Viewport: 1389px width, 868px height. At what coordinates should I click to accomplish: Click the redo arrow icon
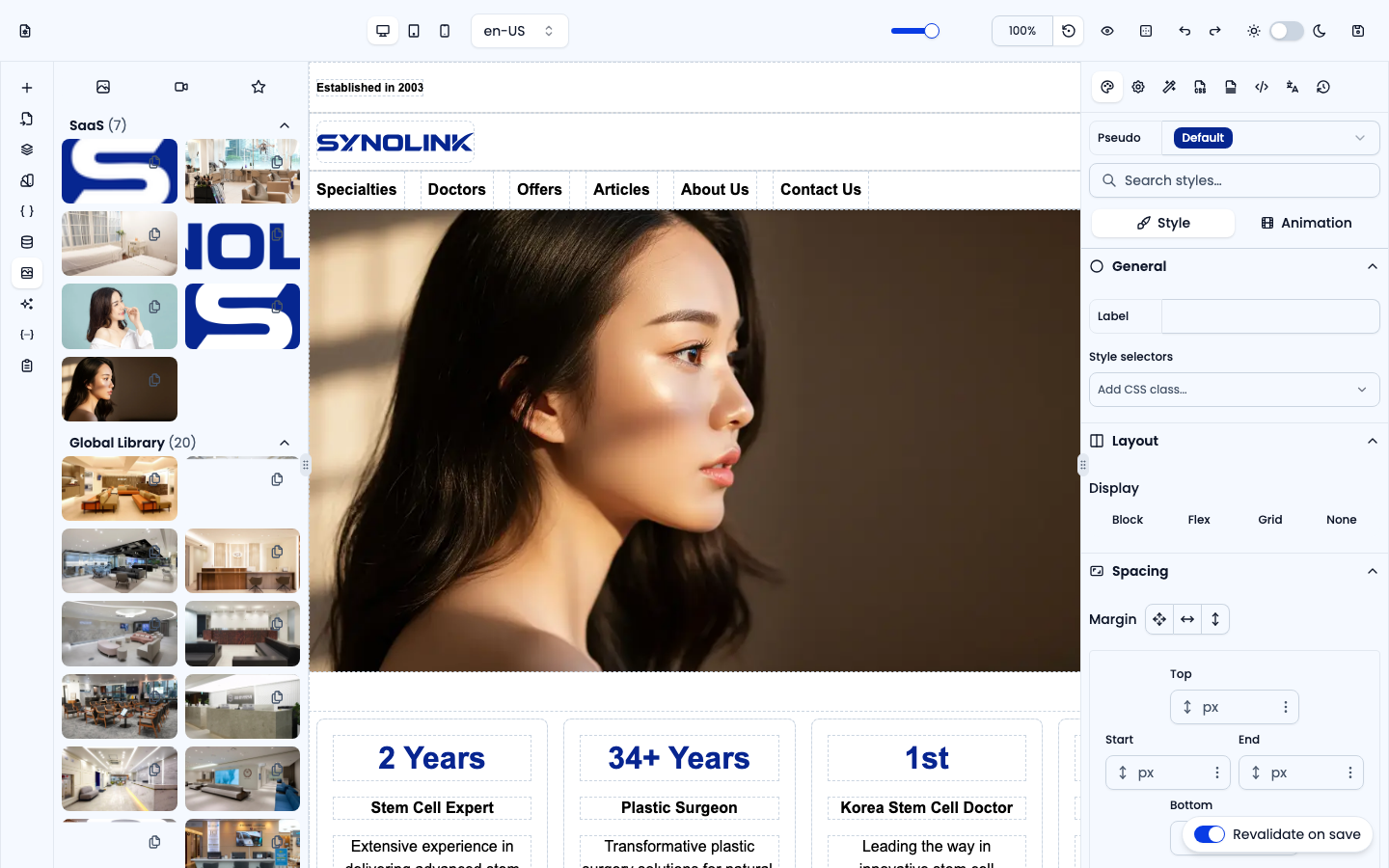1215,31
